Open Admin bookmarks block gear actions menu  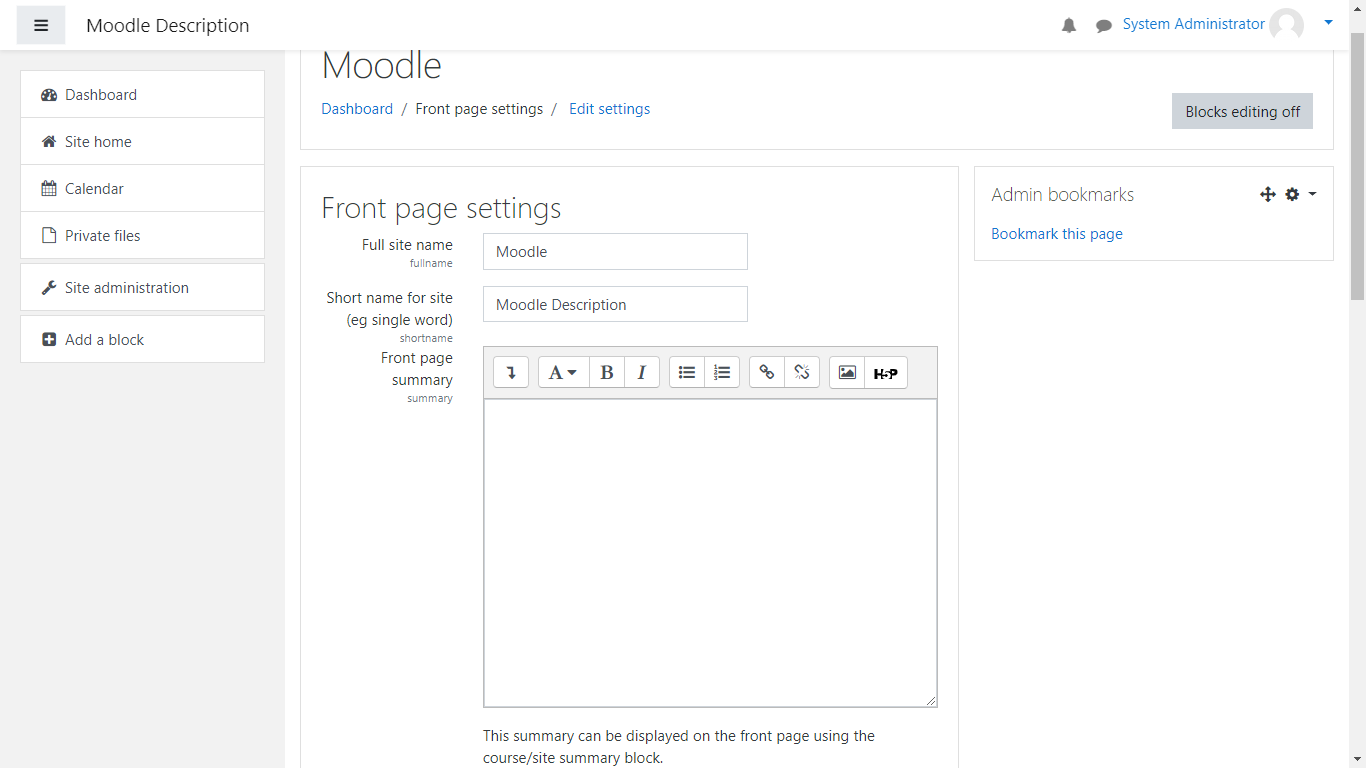tap(1299, 195)
